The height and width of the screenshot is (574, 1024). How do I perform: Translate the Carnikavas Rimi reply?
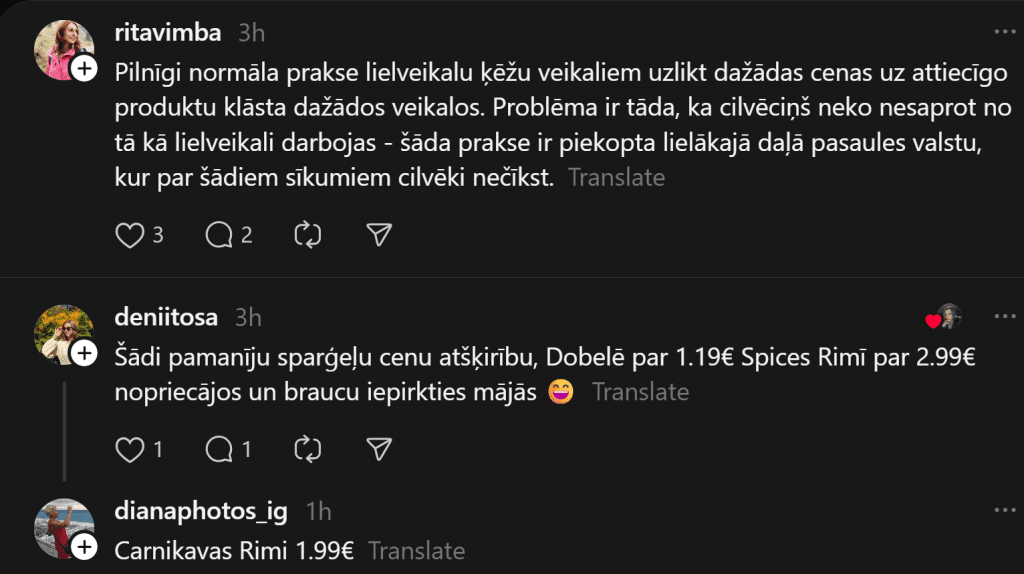coord(416,550)
